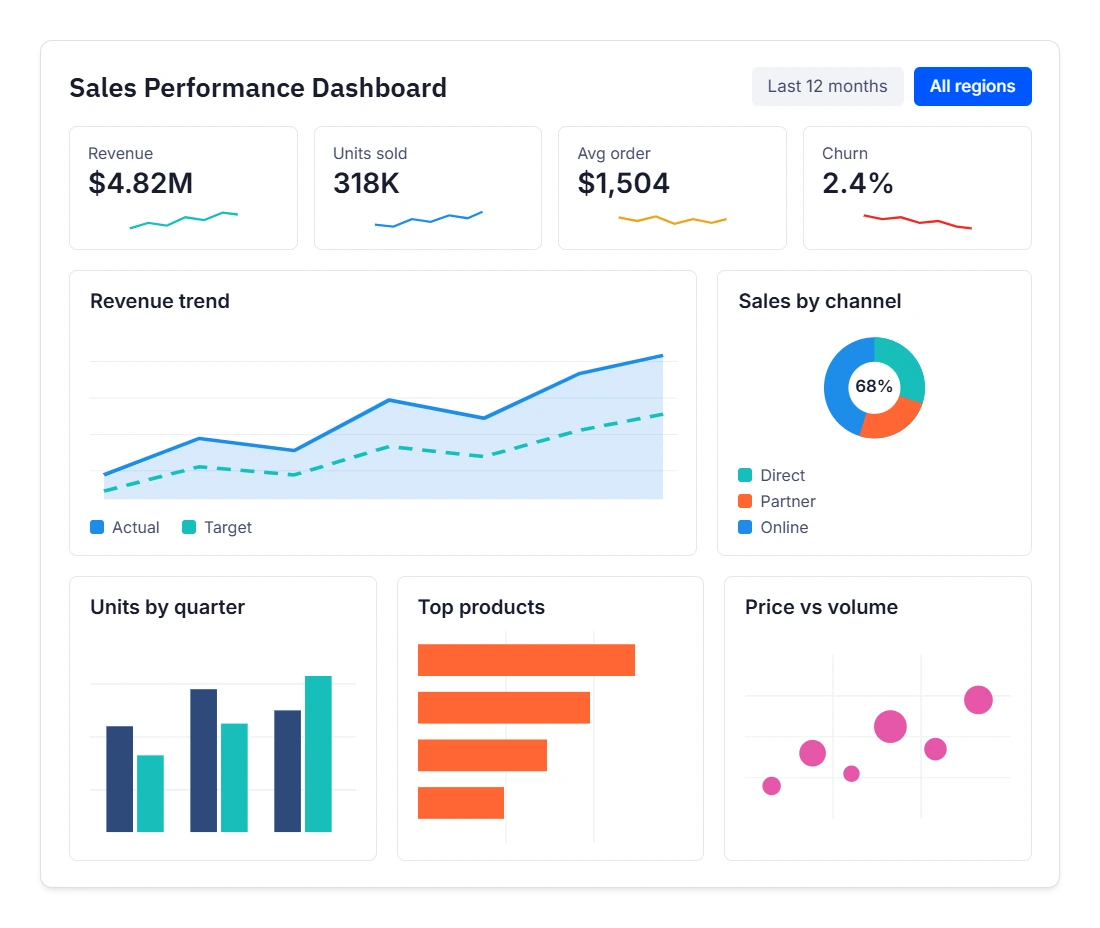Select the second-longest Top products bar
This screenshot has height=928, width=1100.
point(504,708)
